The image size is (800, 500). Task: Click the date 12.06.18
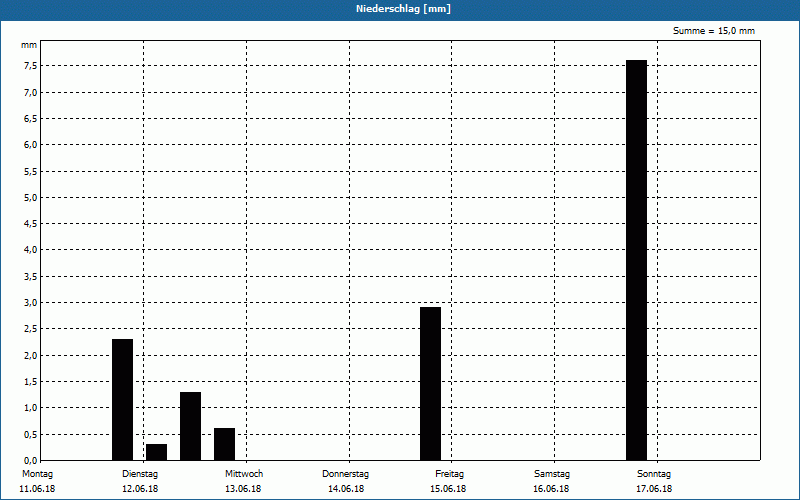click(x=140, y=489)
